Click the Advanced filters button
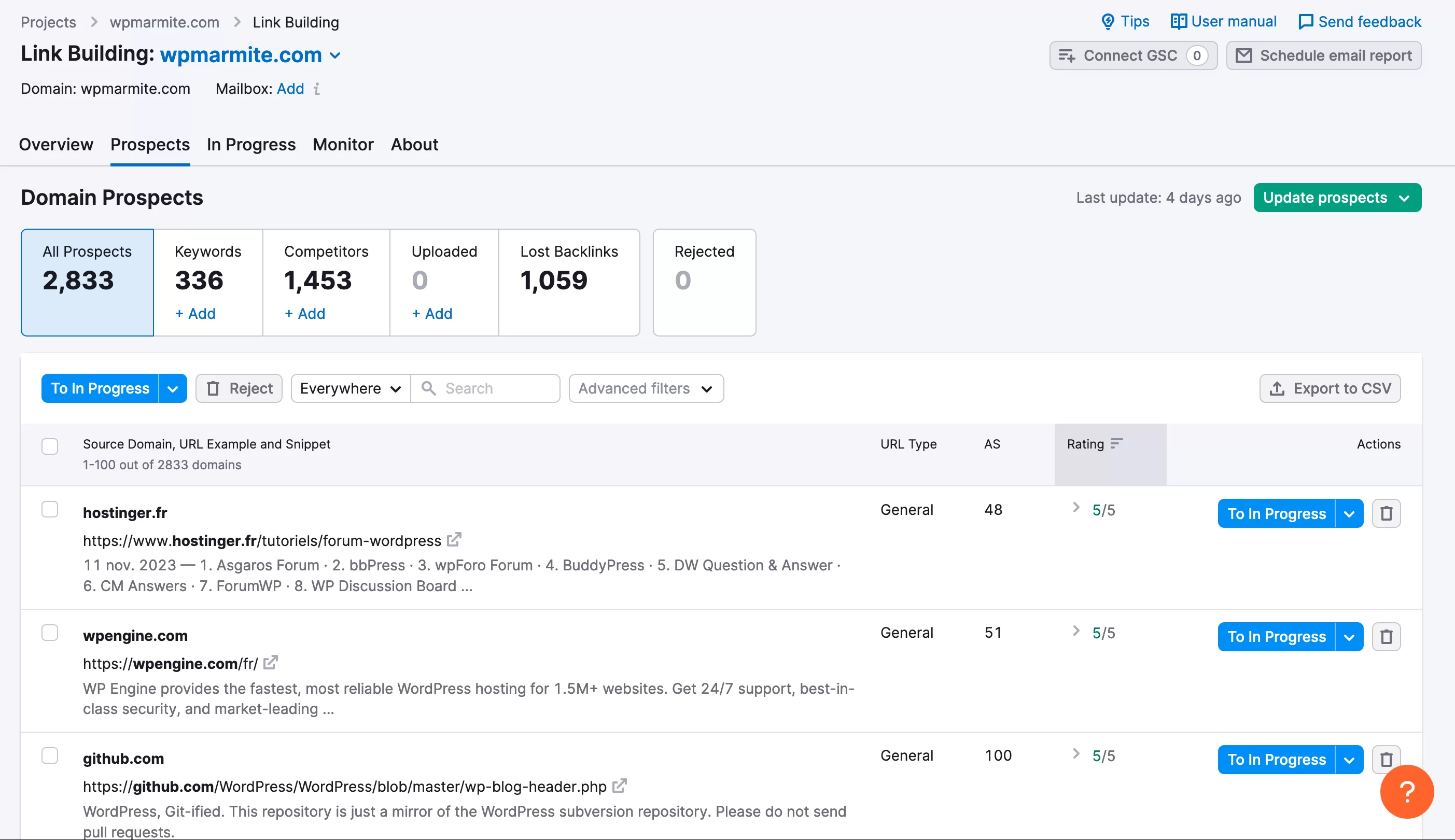Viewport: 1455px width, 840px height. [x=645, y=388]
